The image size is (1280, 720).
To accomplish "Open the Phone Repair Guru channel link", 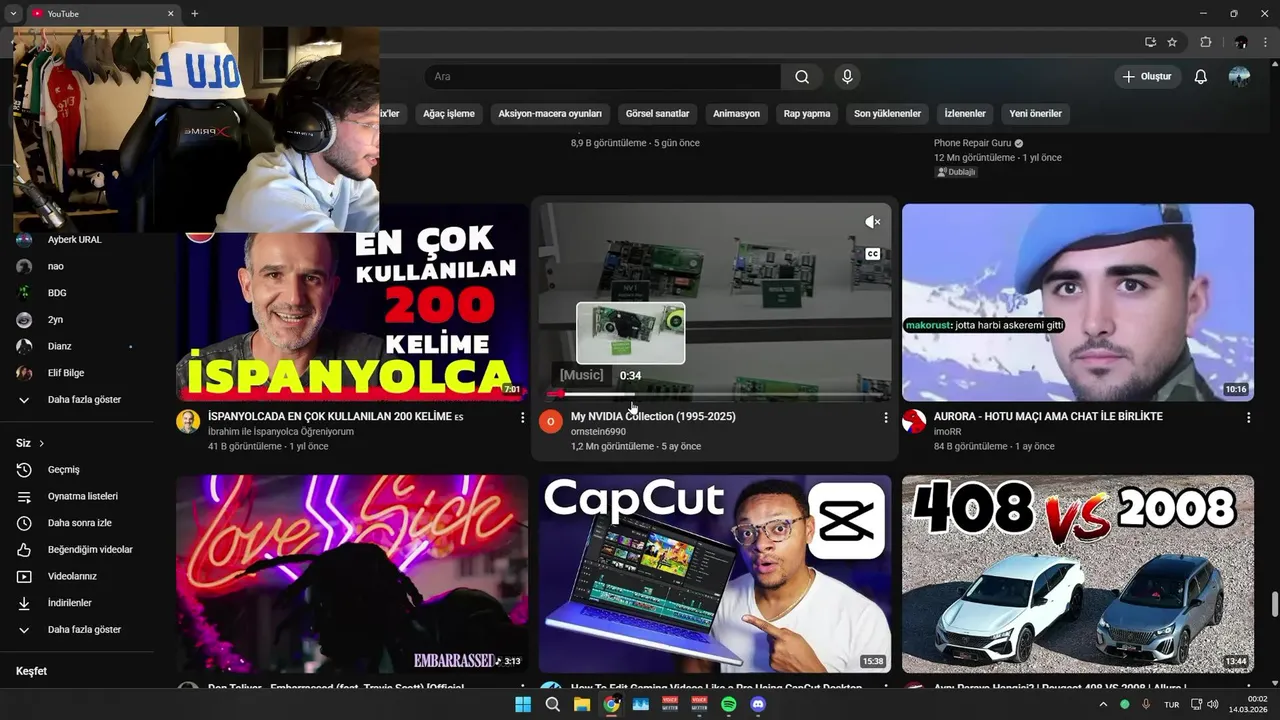I will click(973, 143).
